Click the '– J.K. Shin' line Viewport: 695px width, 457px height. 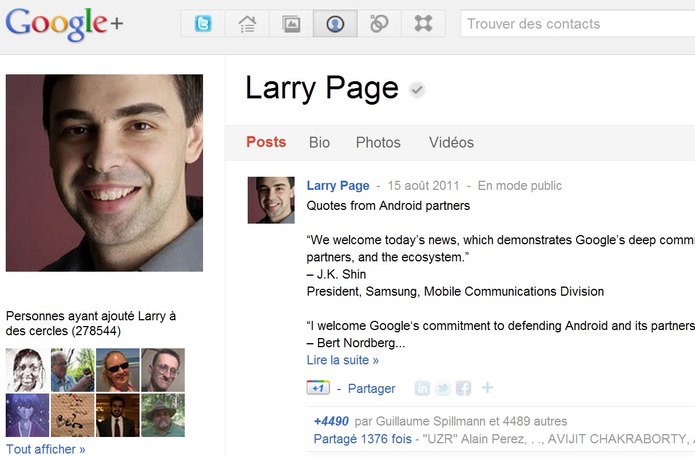click(x=336, y=274)
